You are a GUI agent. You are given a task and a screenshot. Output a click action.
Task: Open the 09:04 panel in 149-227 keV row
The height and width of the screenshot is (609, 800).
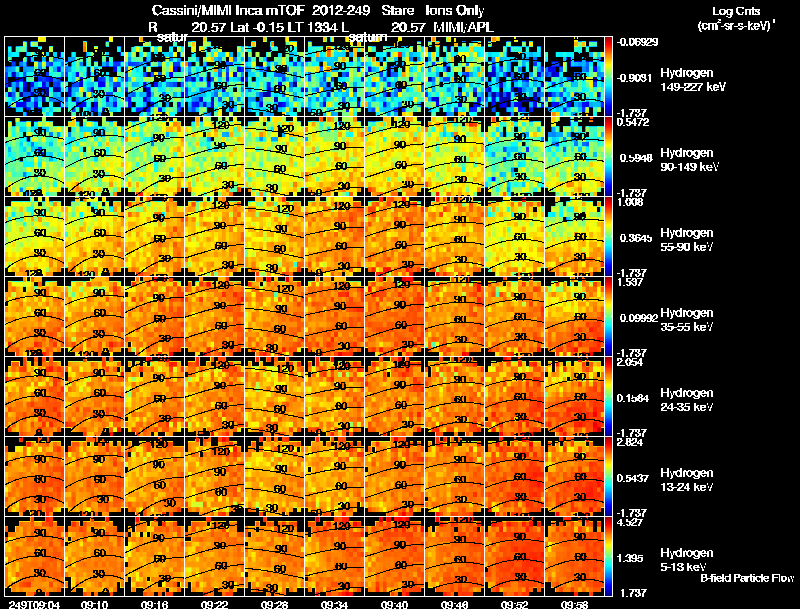pyautogui.click(x=34, y=77)
